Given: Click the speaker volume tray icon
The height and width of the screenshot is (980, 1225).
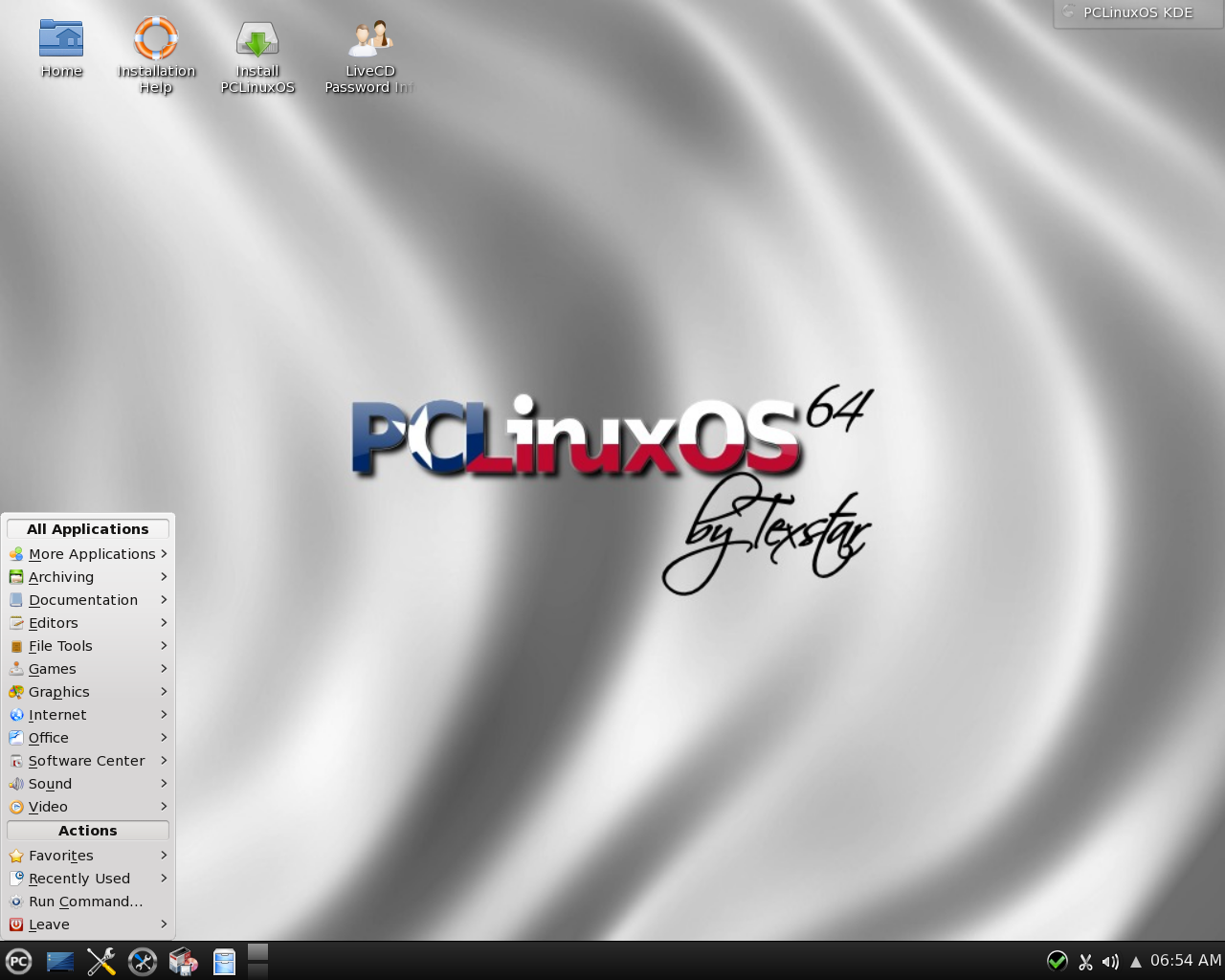Looking at the screenshot, I should [x=1110, y=962].
